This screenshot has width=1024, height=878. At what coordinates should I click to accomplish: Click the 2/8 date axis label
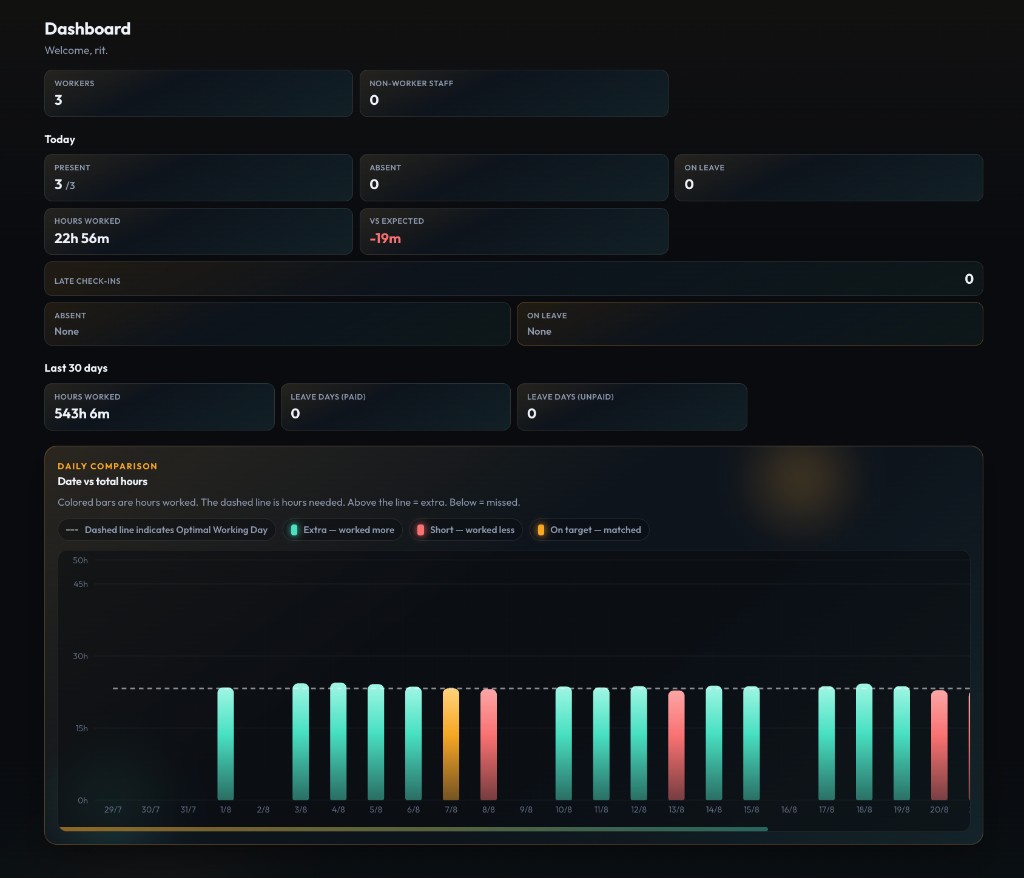tap(263, 810)
